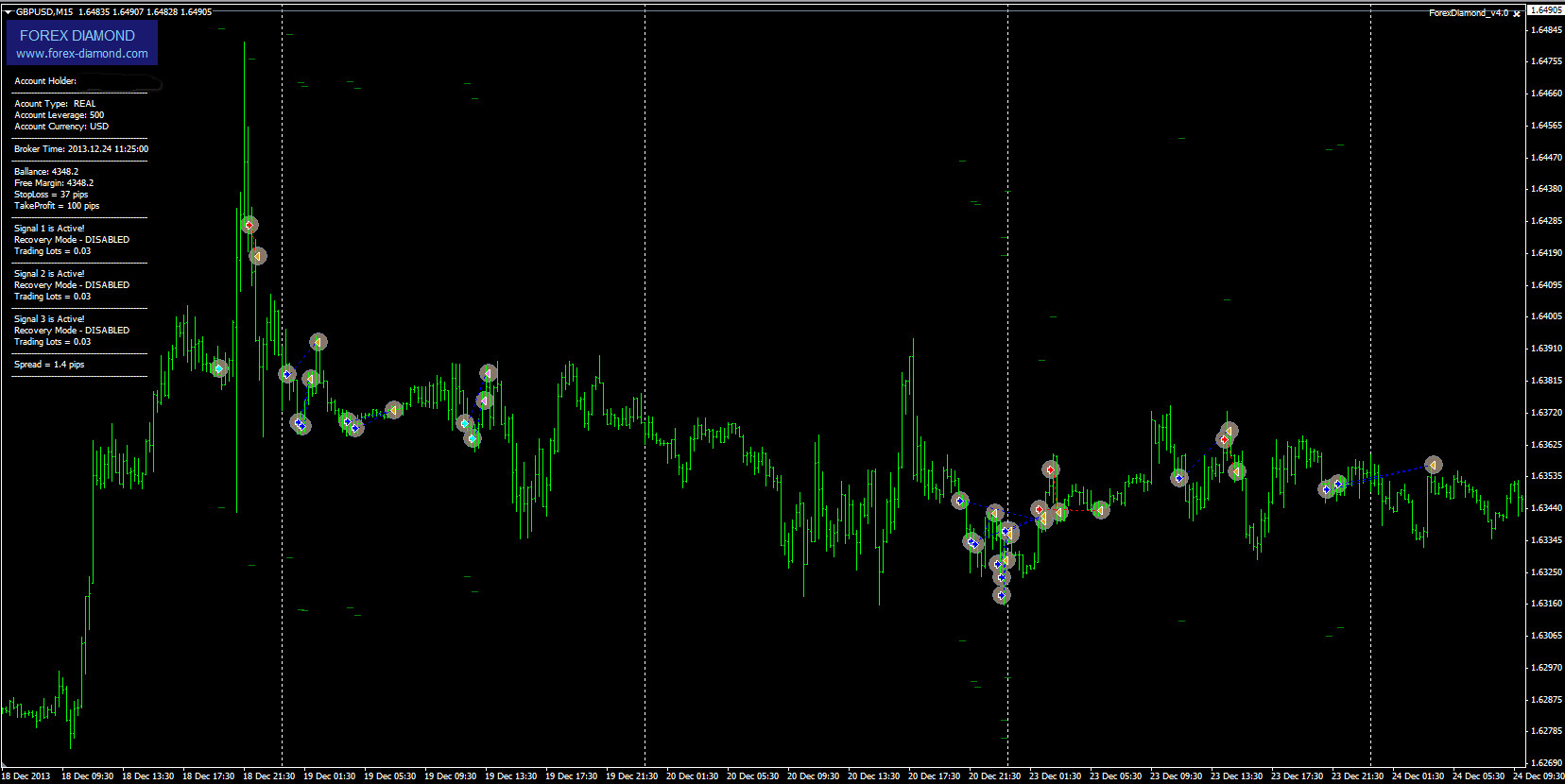Select the 'Broker Time: 2013.12.24 11:25:00' line
The width and height of the screenshot is (1565, 784).
coord(81,149)
